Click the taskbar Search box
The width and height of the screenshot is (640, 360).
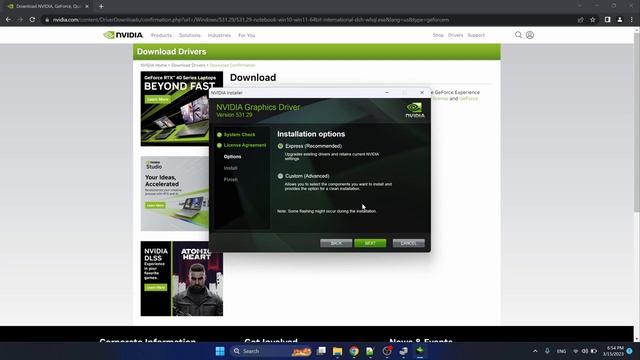271,351
